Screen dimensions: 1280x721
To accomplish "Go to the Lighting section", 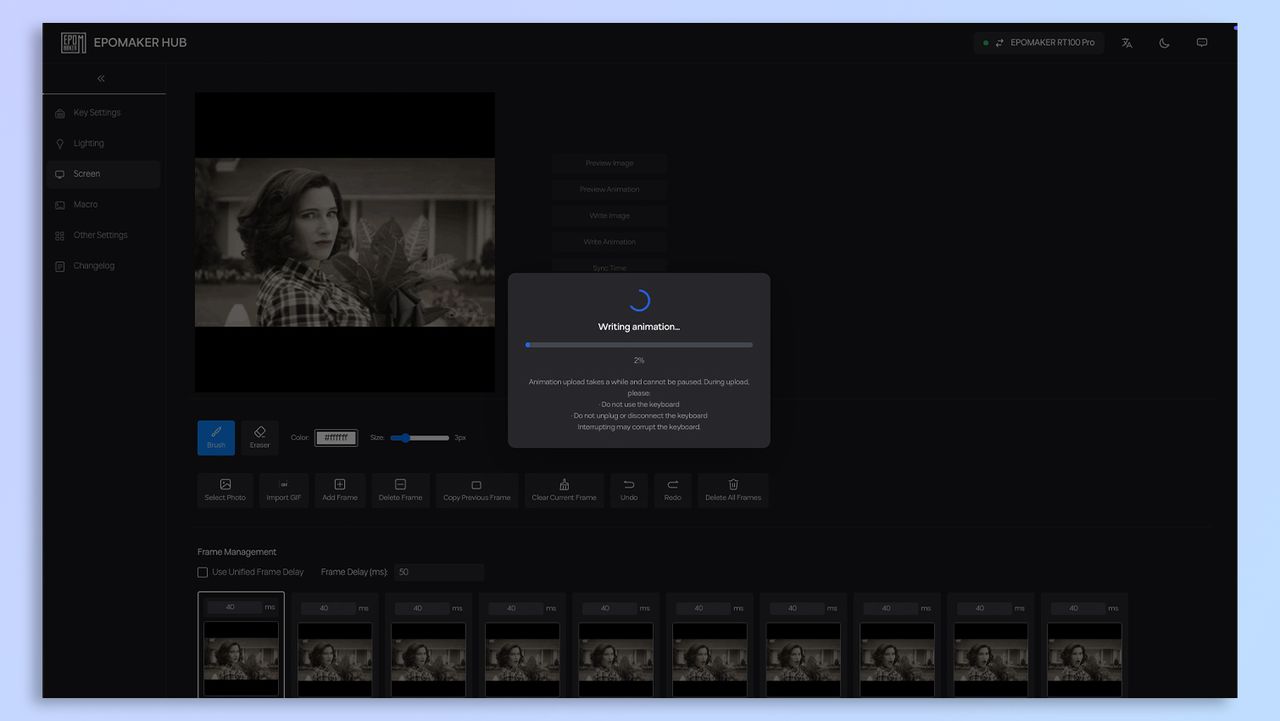I will pos(103,143).
